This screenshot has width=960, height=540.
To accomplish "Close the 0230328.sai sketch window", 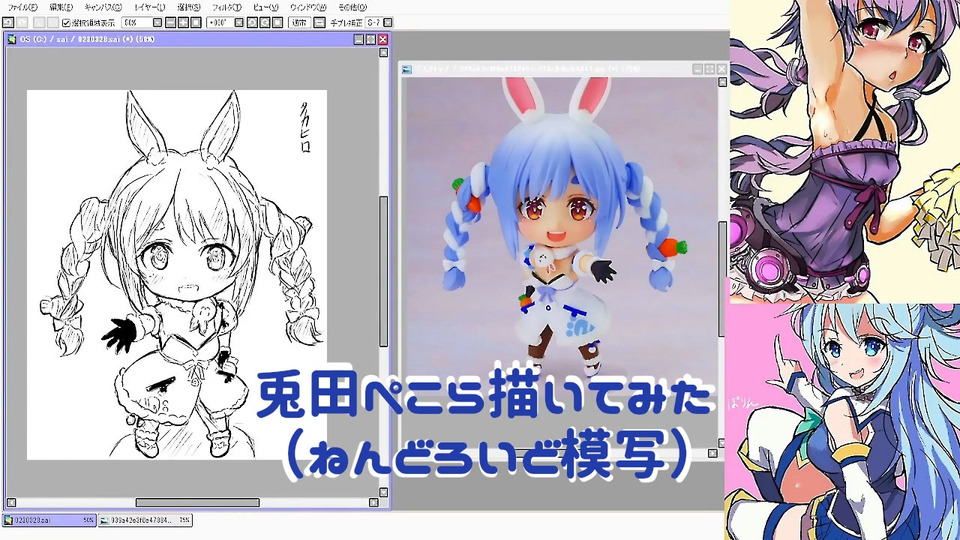I will (383, 39).
